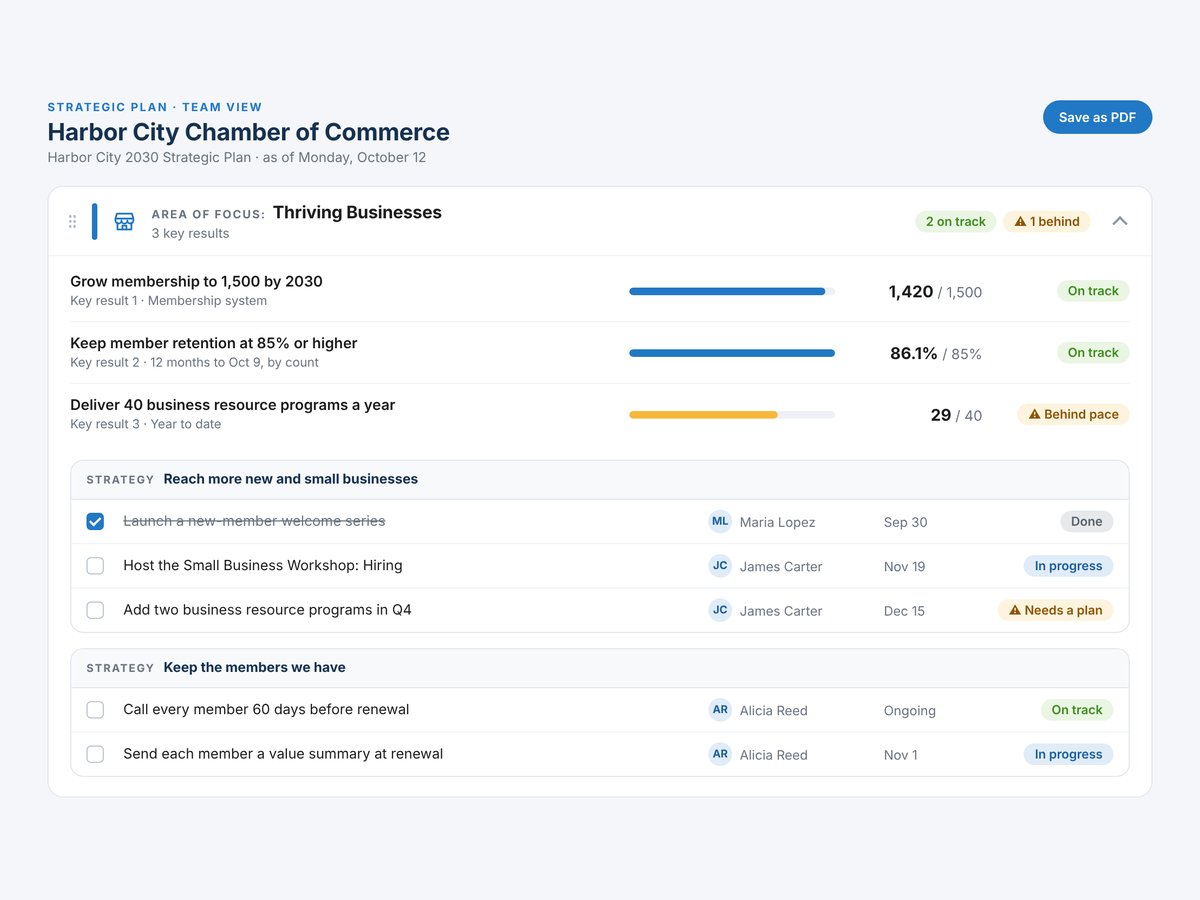1200x900 pixels.
Task: Click the 3 key results subtitle
Action: click(x=190, y=233)
